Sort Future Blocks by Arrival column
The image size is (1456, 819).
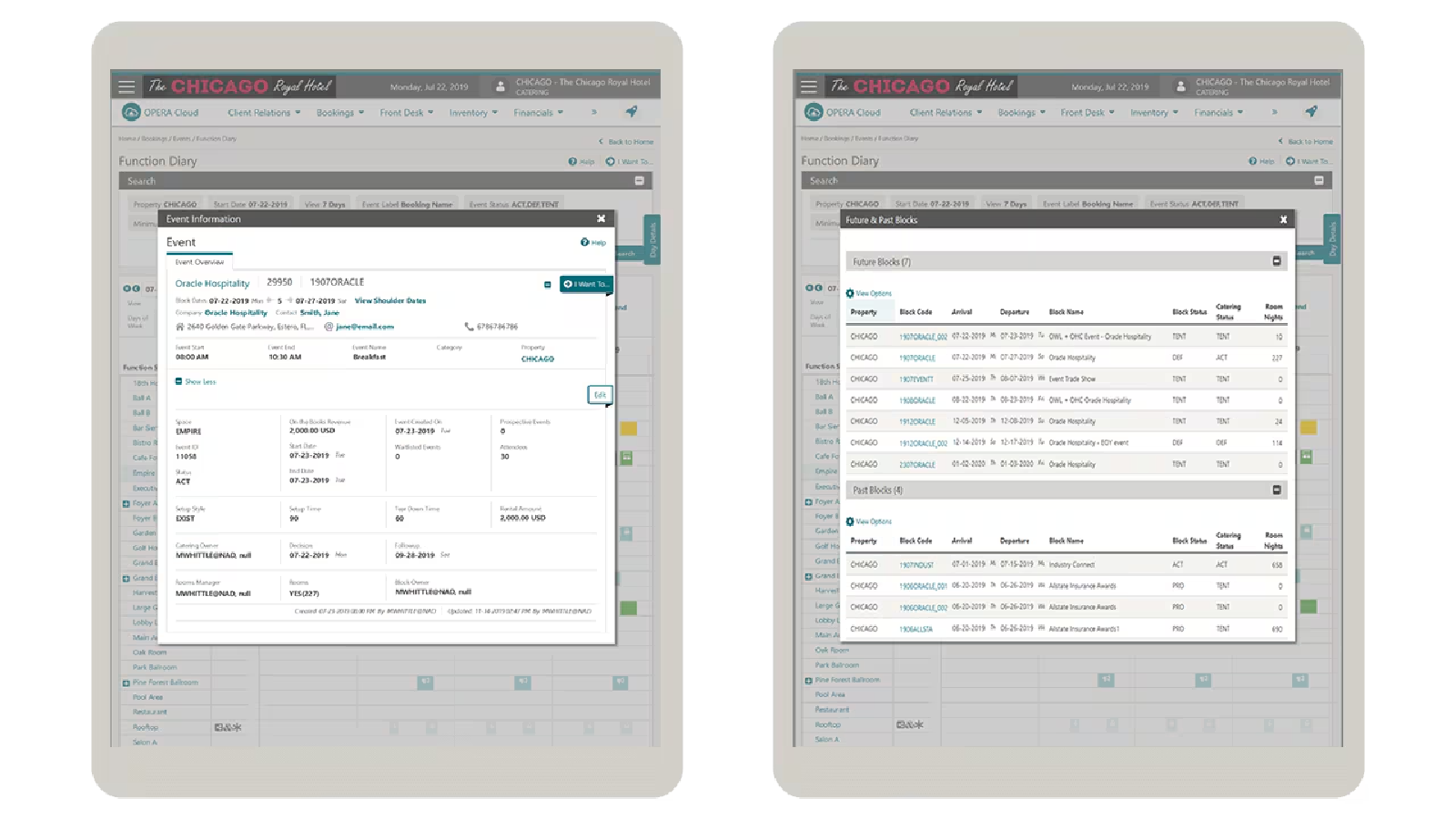coord(962,311)
